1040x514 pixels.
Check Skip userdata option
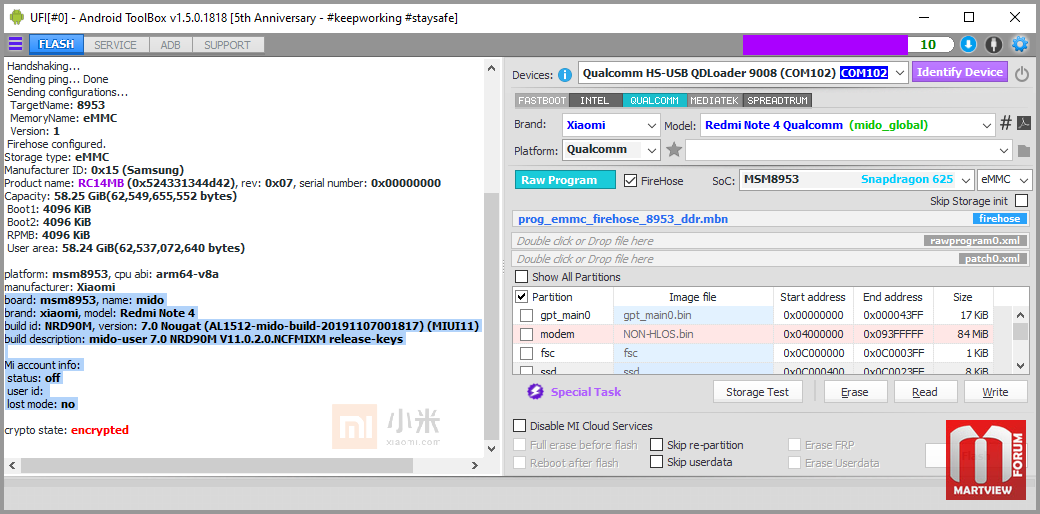(656, 462)
